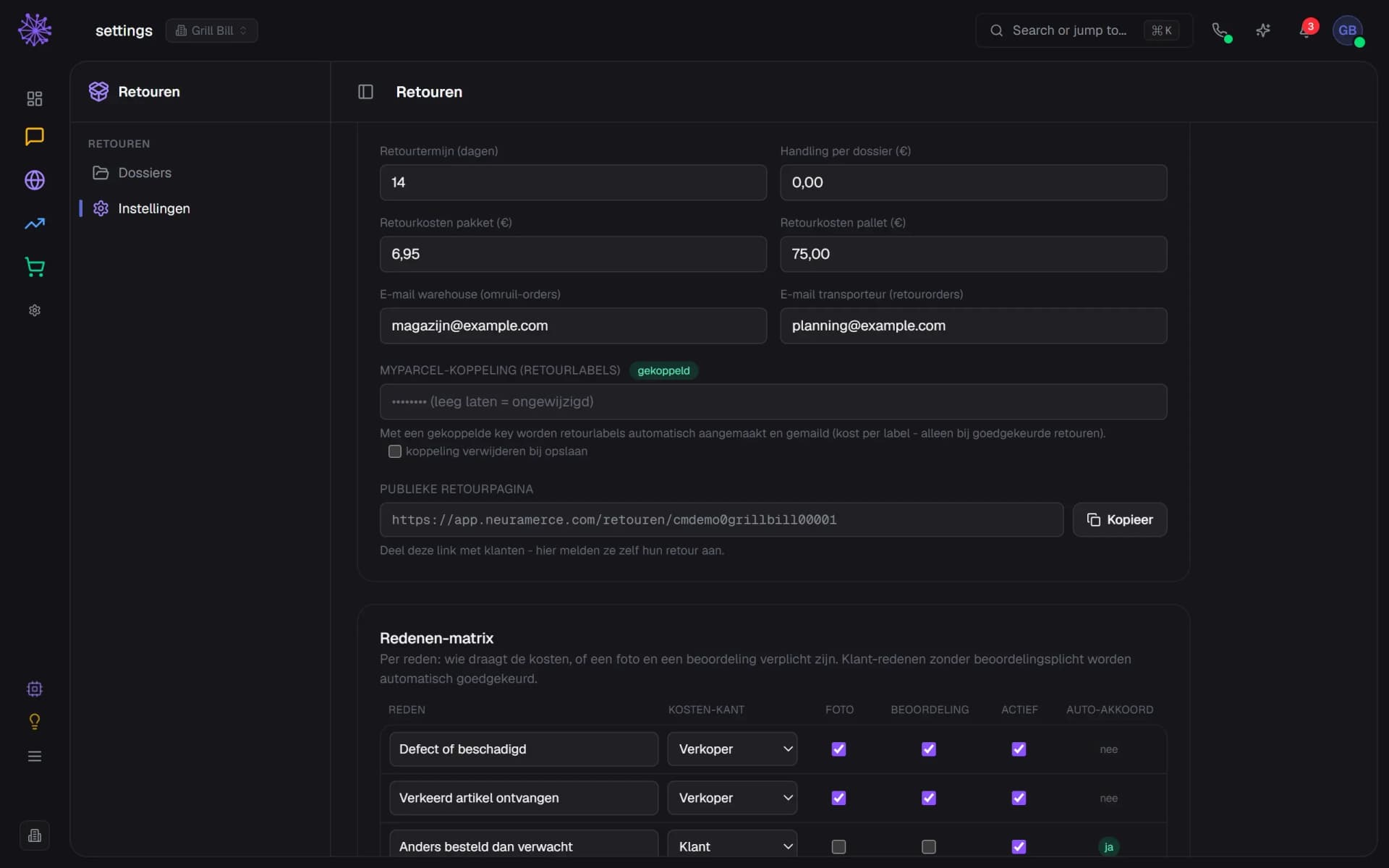
Task: Click the E-mail transporteur field
Action: click(973, 325)
